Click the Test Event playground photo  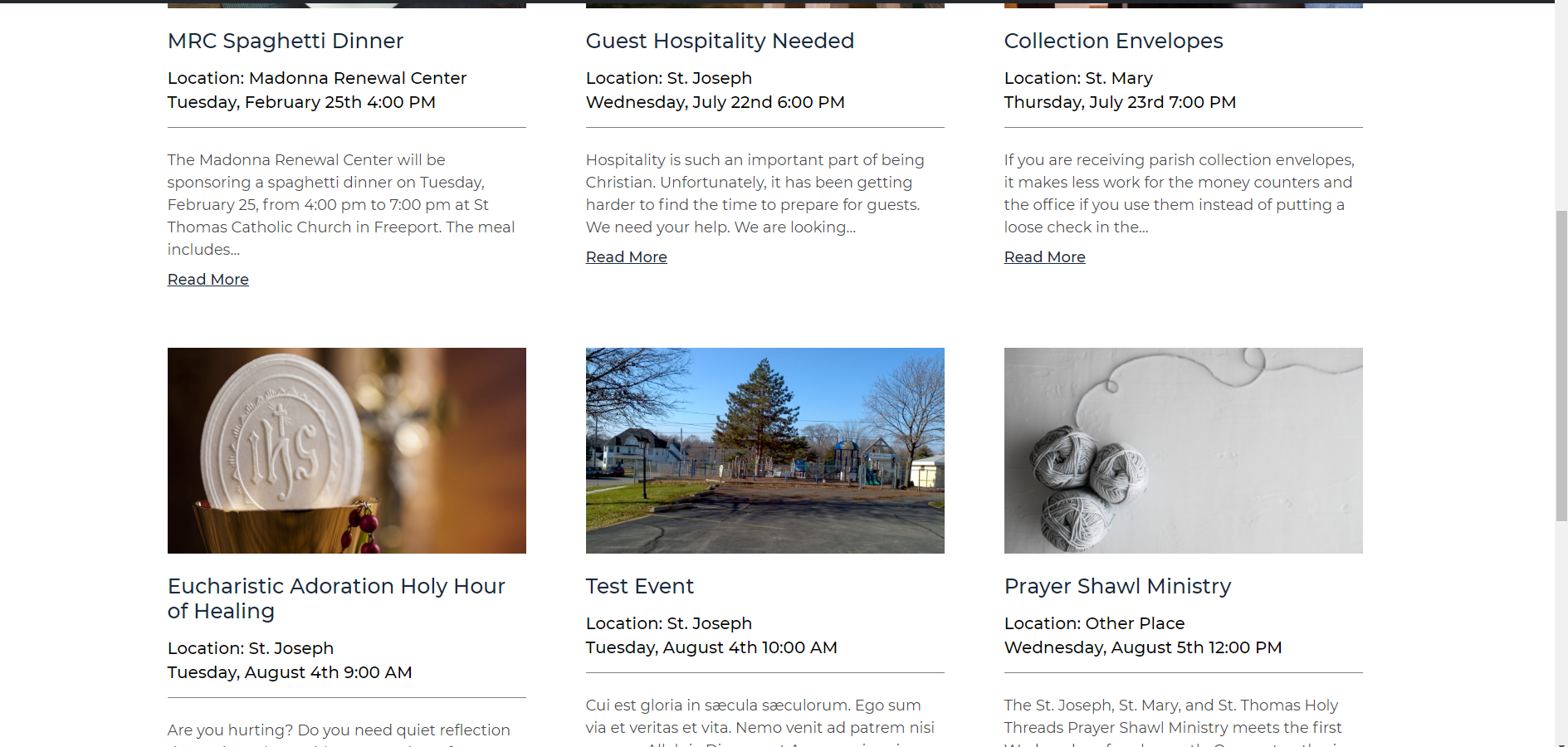764,450
